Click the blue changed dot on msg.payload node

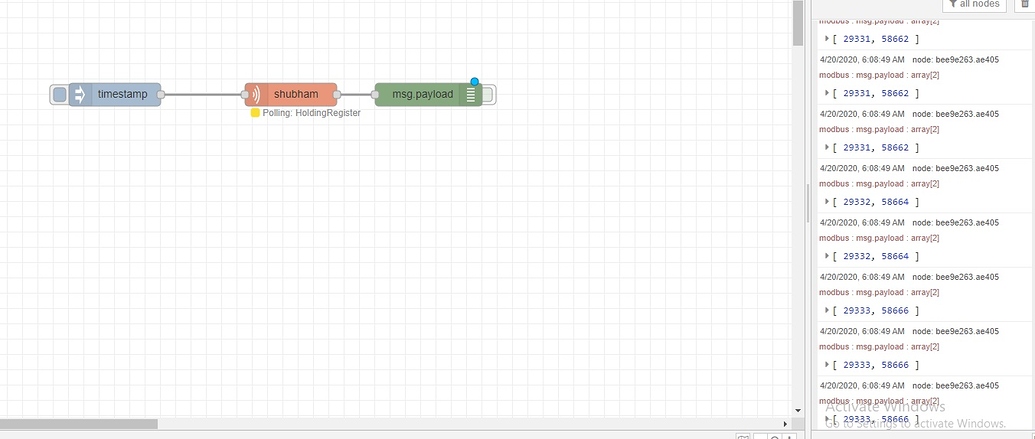[474, 82]
